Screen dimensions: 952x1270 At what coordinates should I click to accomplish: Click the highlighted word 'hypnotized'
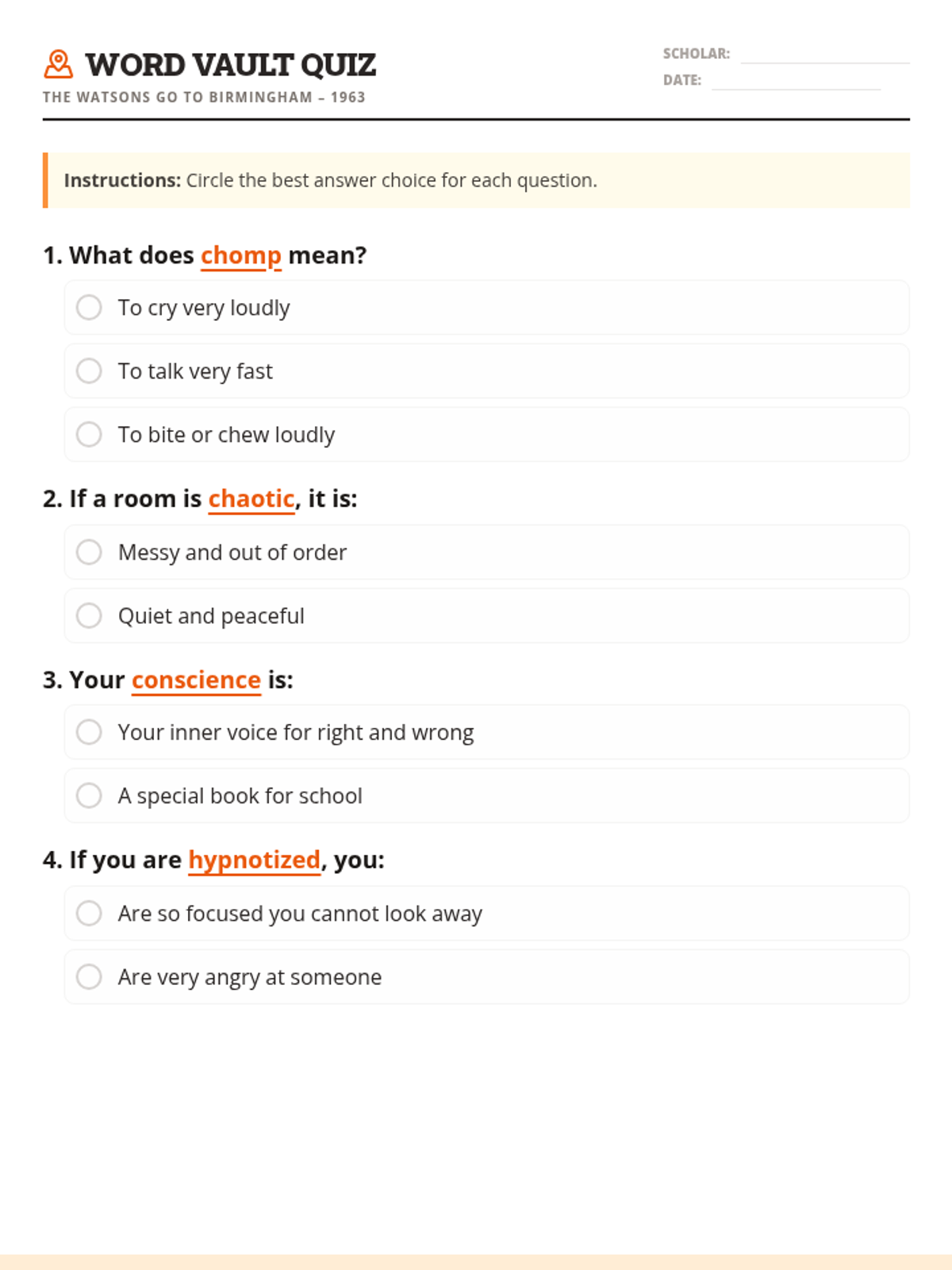click(254, 860)
